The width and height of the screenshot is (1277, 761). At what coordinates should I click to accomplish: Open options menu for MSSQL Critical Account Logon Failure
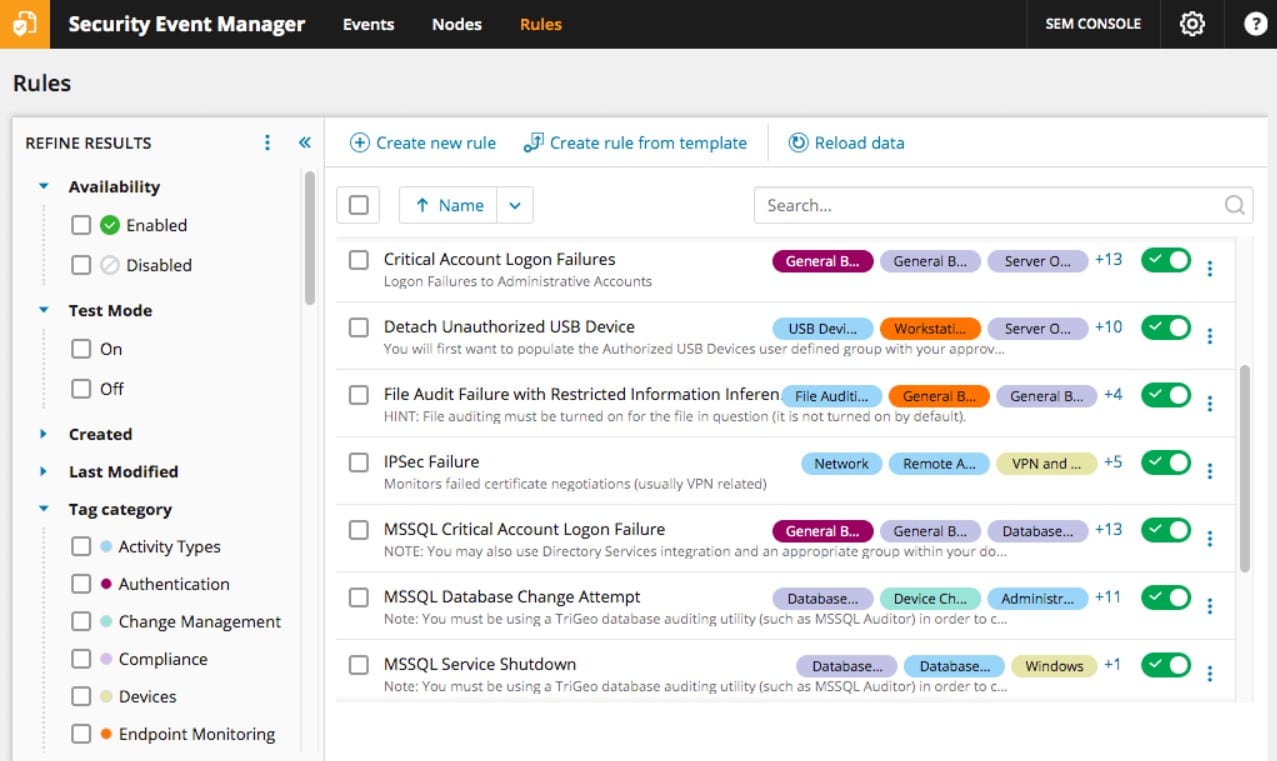(1210, 538)
